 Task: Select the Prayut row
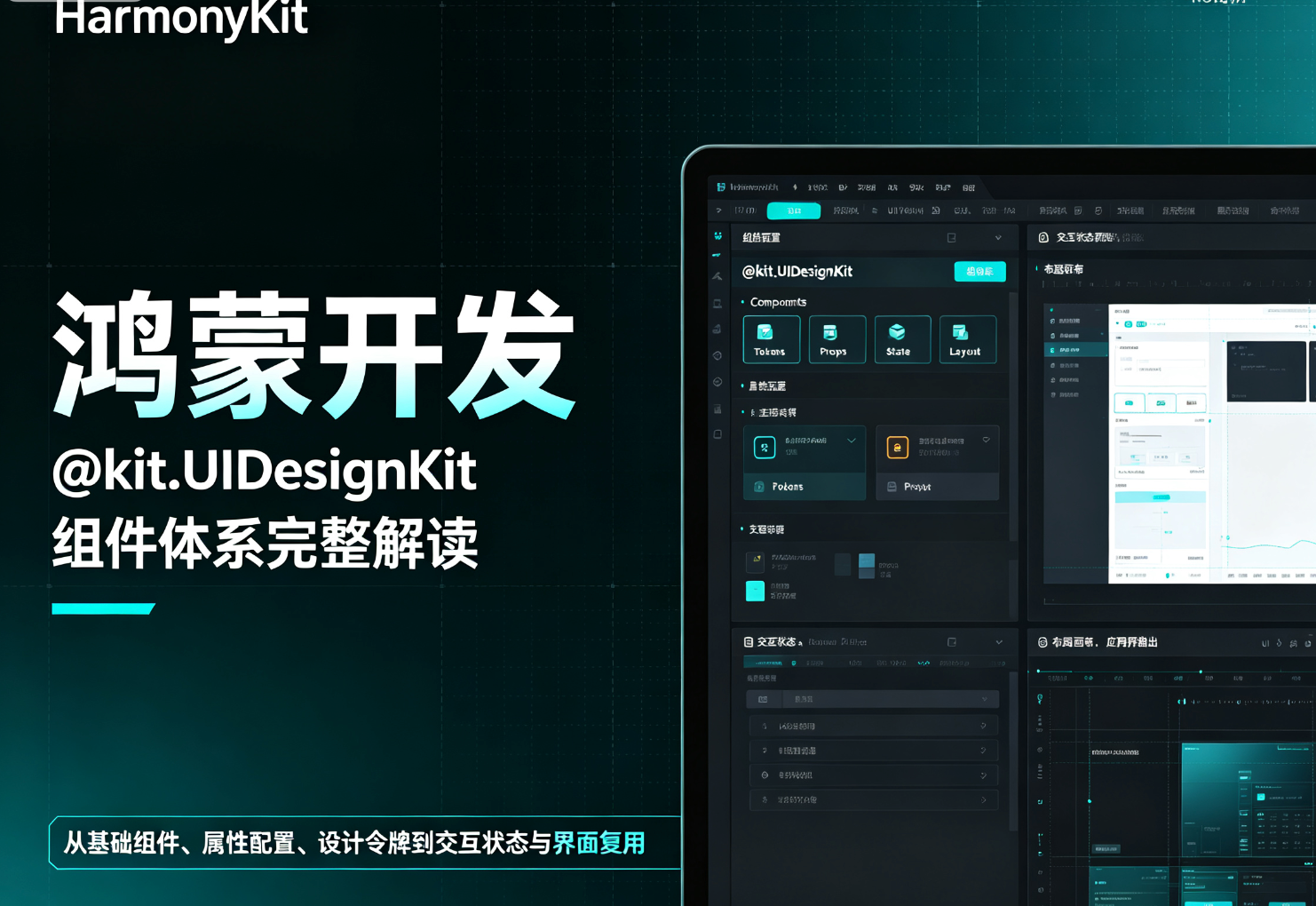pyautogui.click(x=938, y=487)
